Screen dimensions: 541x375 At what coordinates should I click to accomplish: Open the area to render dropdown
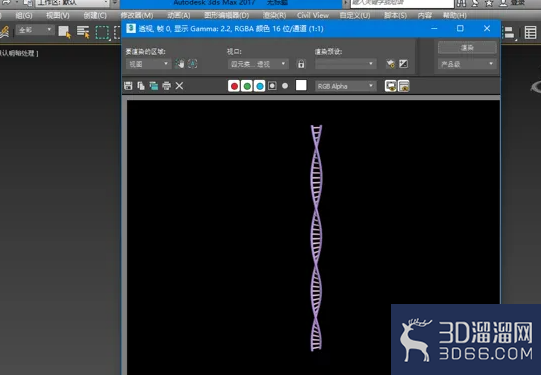(148, 64)
